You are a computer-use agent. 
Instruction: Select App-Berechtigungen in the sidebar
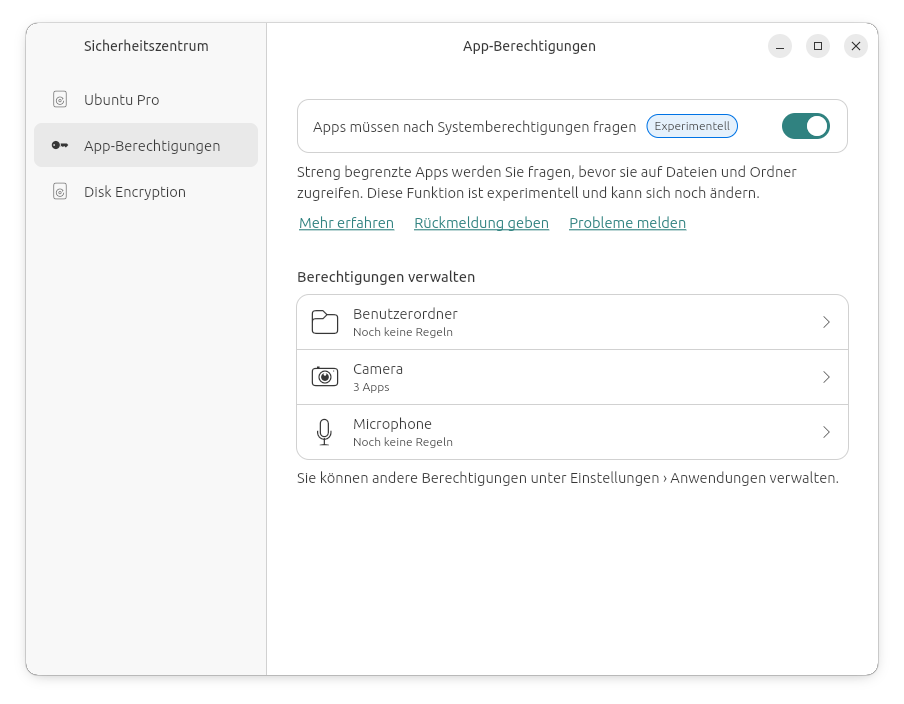point(145,145)
